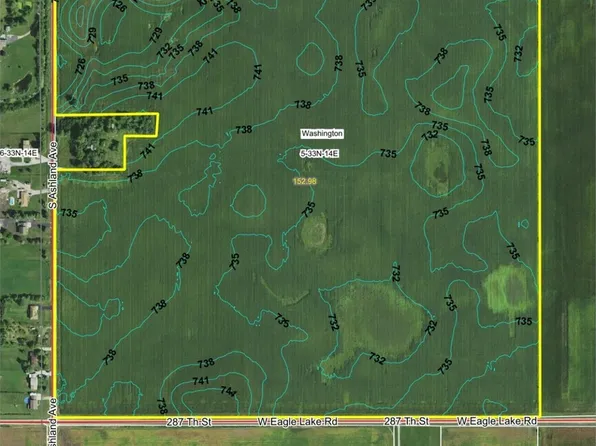Click the wooded farmstead parcel excluded by yellow outline
596x446 pixels.
pos(100,142)
